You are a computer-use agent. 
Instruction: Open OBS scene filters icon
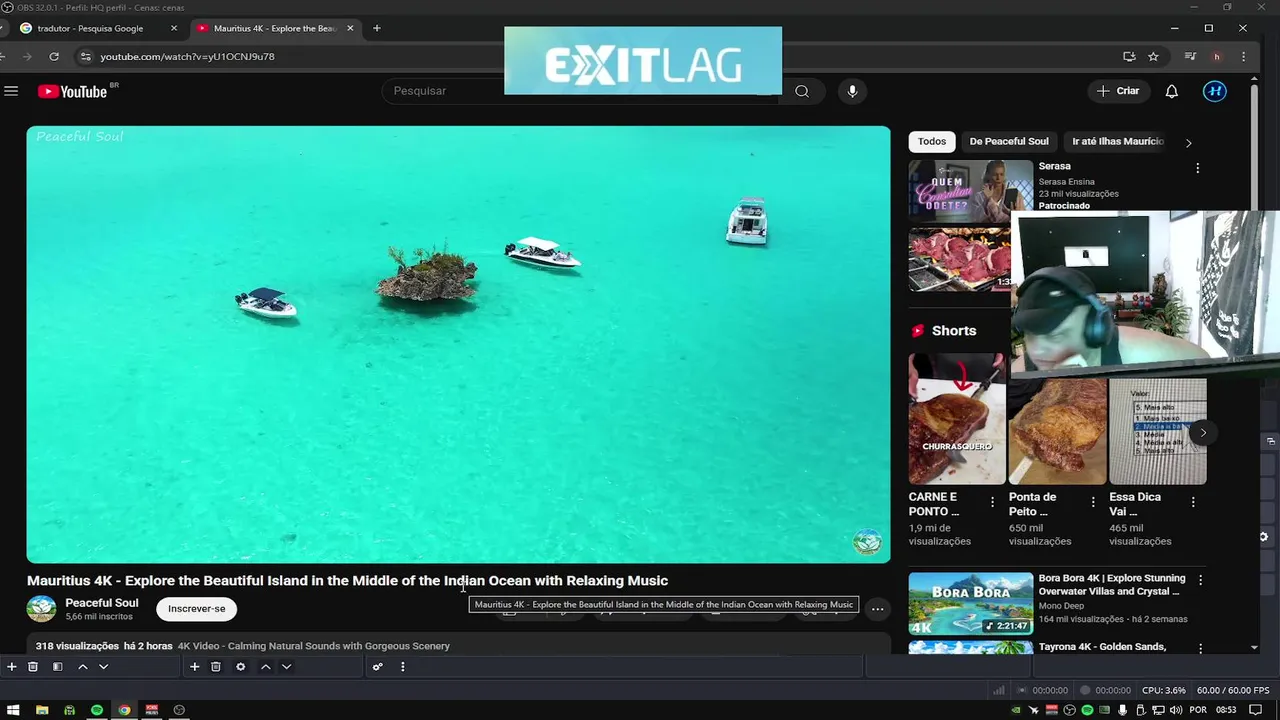[x=58, y=667]
